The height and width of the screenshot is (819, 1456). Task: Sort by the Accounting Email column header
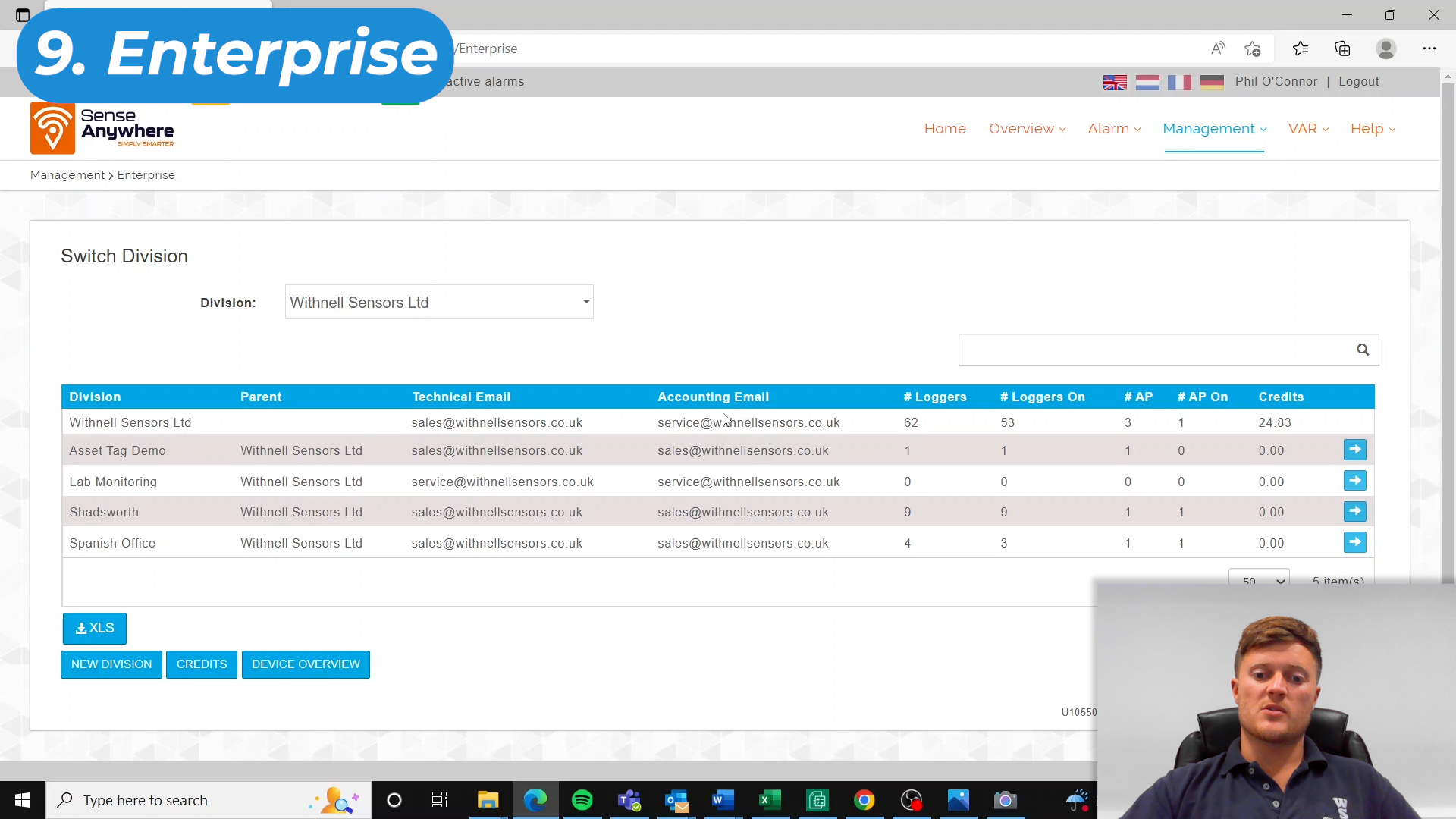[x=713, y=397]
